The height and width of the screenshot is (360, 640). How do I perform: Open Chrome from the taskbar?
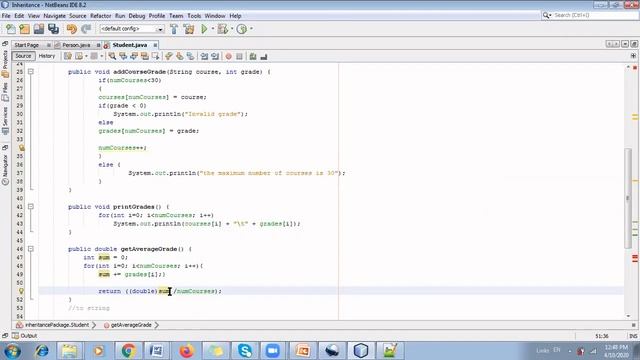[128, 351]
